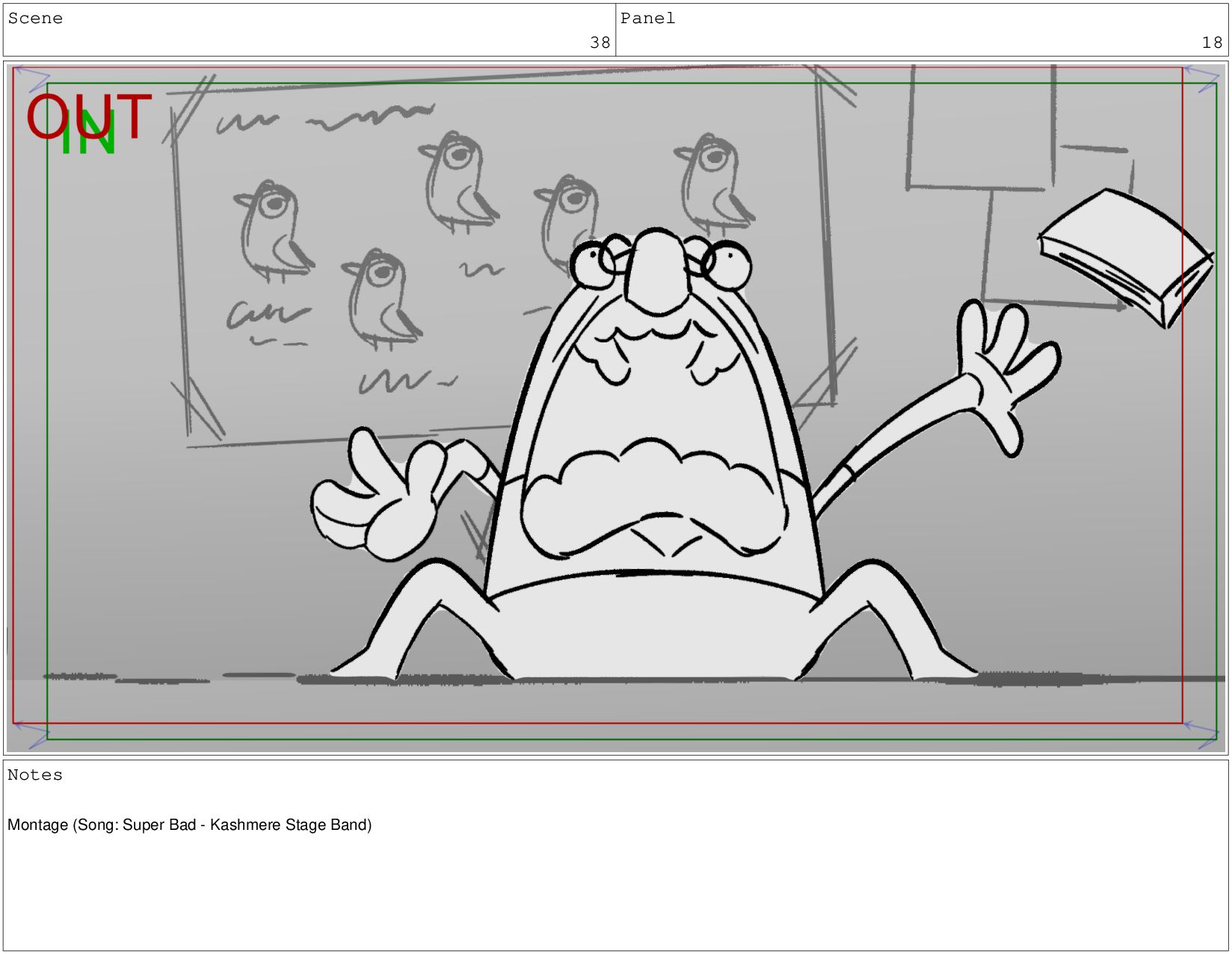Click the scene number 38

pos(600,43)
